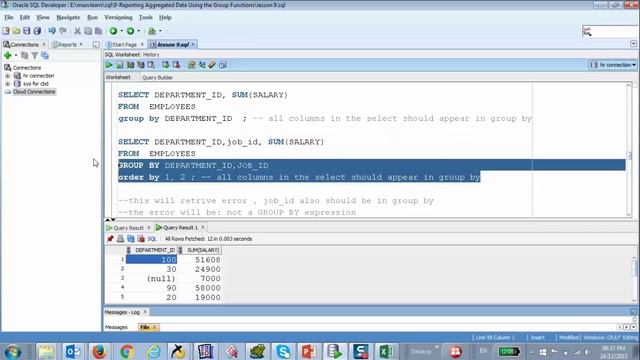Click the Refresh icon in Query Result toolbar

131,239
